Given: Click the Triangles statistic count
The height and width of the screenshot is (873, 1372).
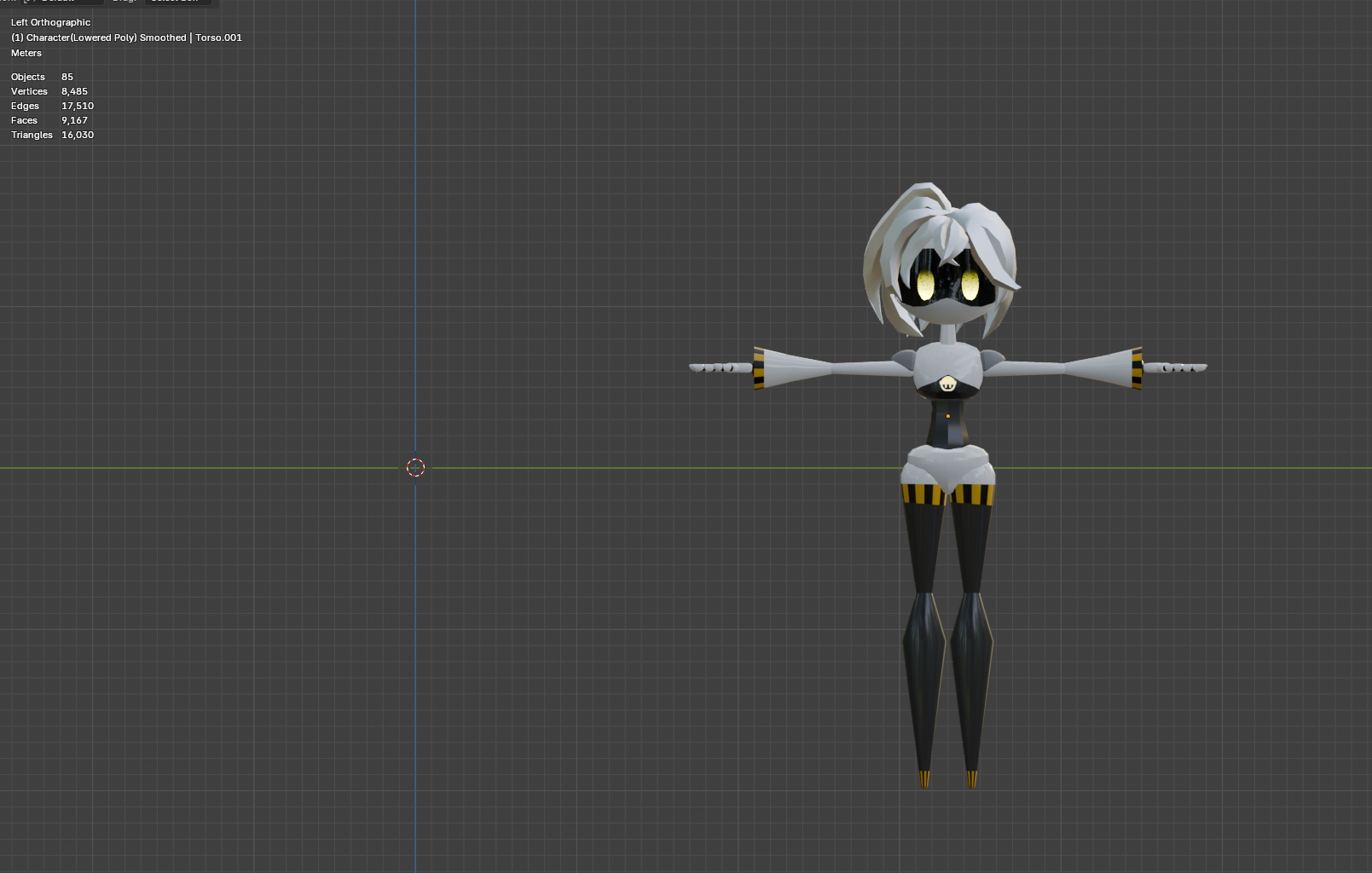Looking at the screenshot, I should (x=77, y=135).
